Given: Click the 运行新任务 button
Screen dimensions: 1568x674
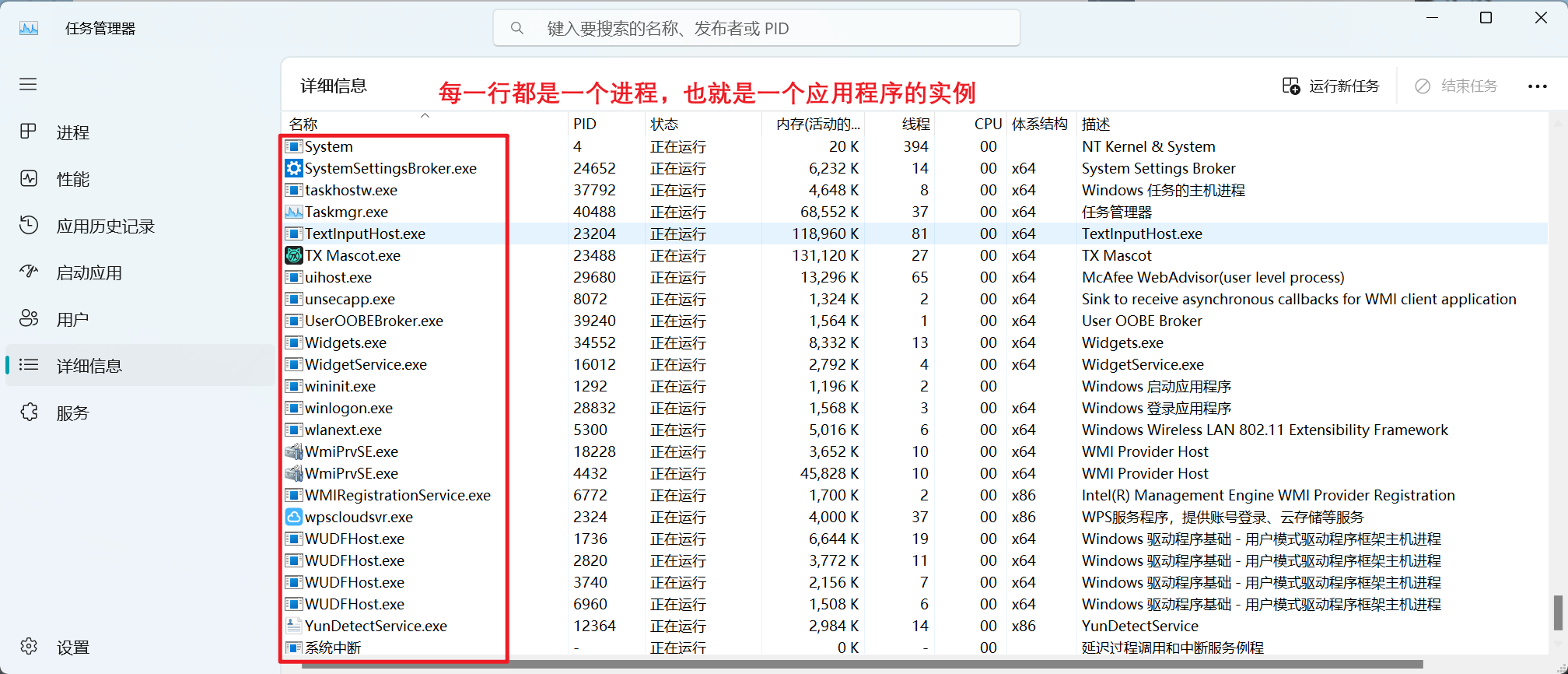Looking at the screenshot, I should coord(1331,86).
